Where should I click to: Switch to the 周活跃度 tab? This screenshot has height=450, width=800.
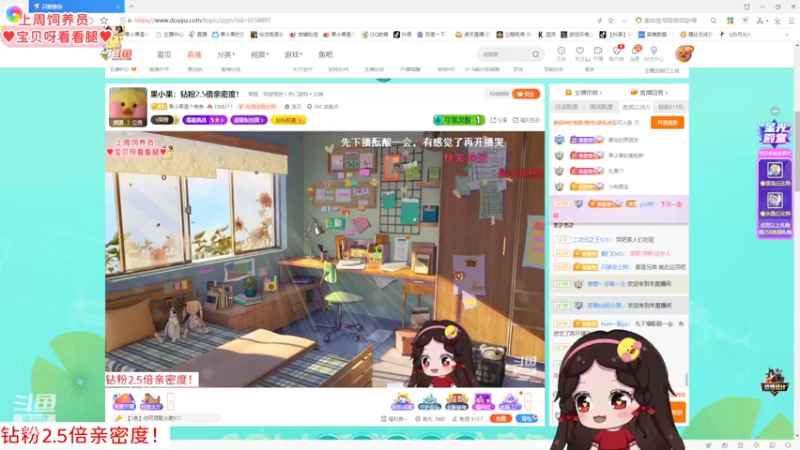[x=601, y=107]
